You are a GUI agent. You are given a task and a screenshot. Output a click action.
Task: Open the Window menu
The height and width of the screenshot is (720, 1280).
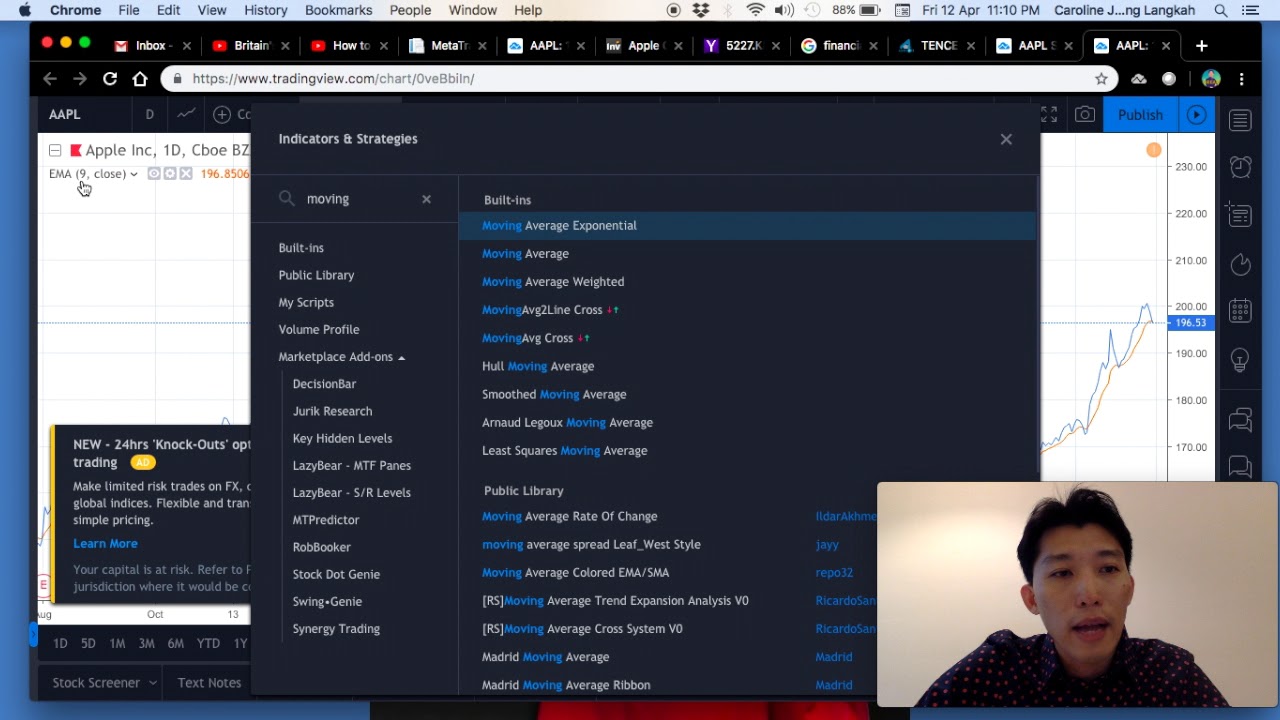473,10
